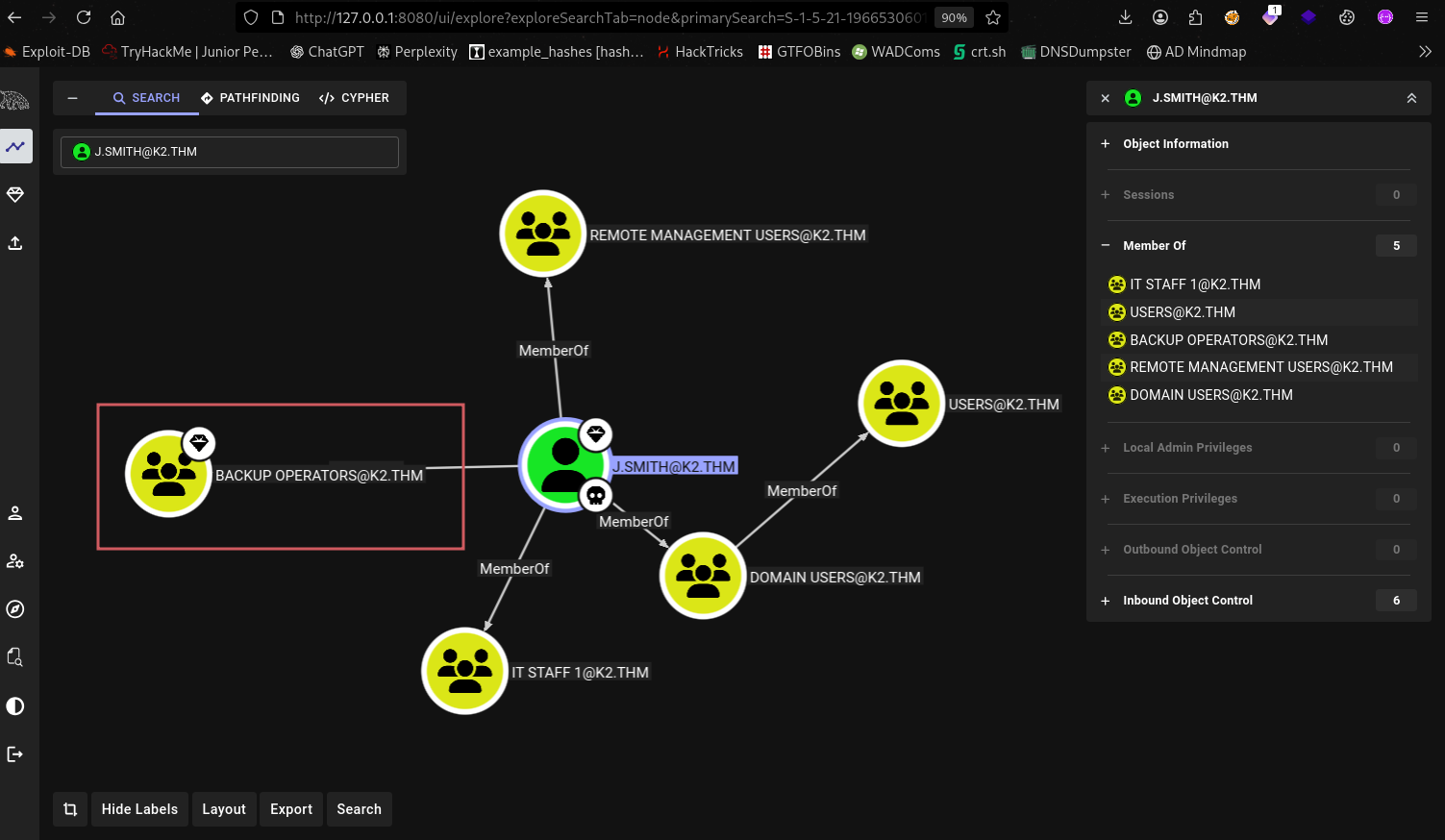The image size is (1445, 840).
Task: Switch to the Pathfinding tab
Action: tap(250, 98)
